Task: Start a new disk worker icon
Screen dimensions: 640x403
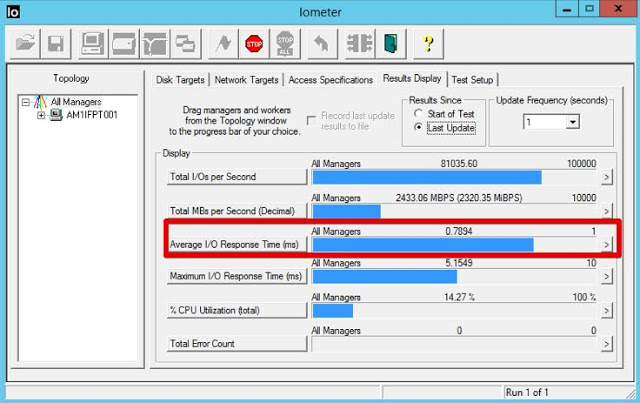Action: click(x=124, y=43)
